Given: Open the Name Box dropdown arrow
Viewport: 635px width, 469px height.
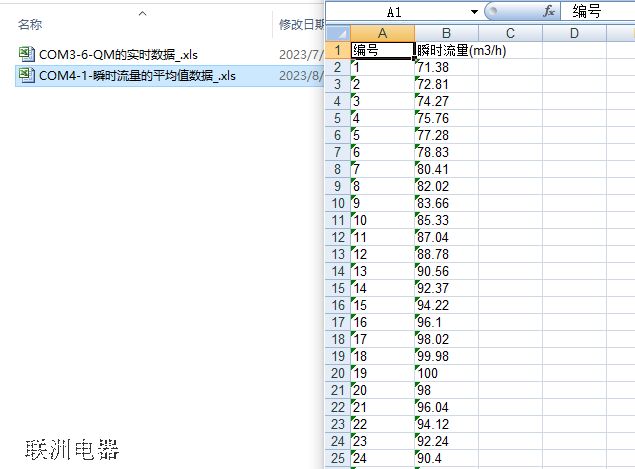Looking at the screenshot, I should 474,11.
